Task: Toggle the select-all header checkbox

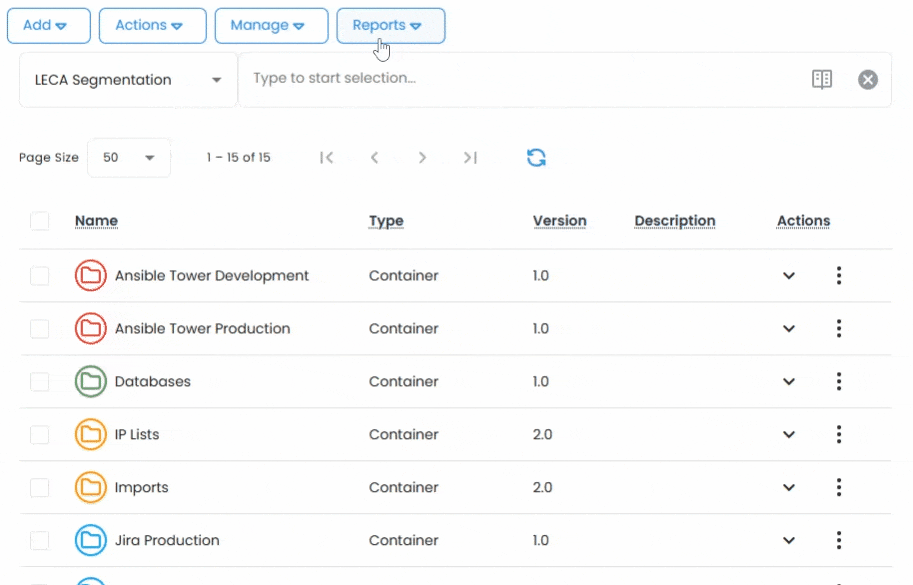Action: 40,221
